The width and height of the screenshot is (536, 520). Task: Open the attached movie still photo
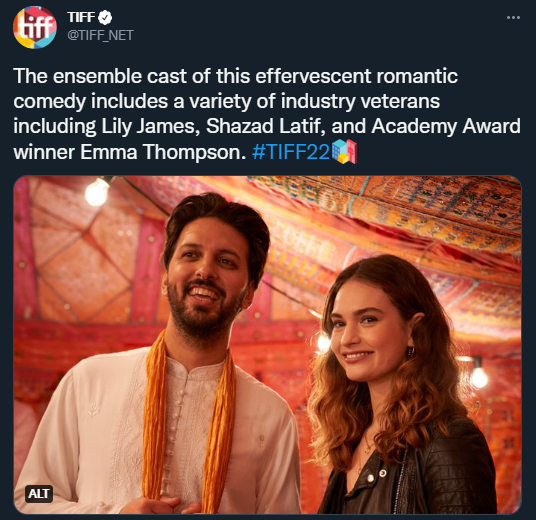(268, 345)
